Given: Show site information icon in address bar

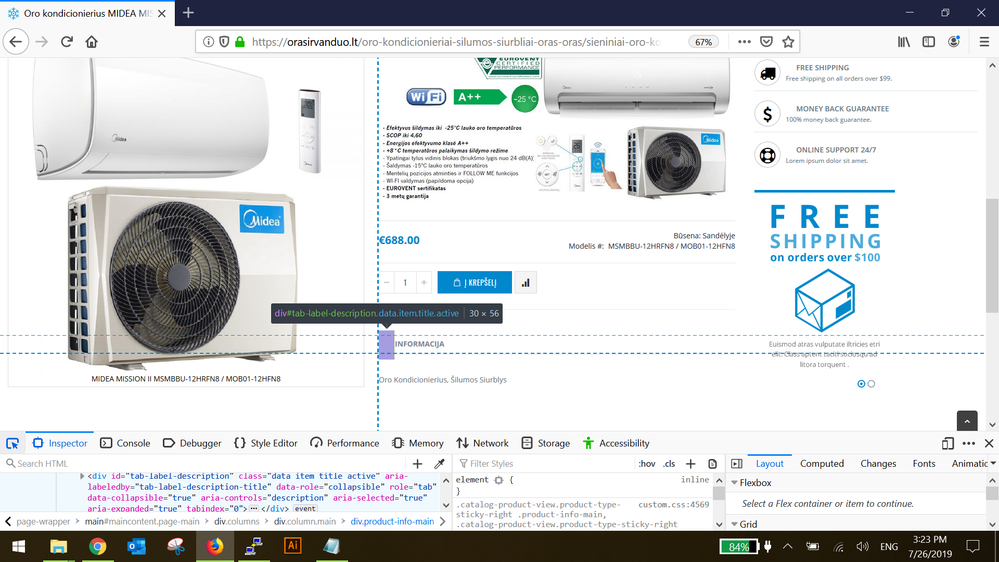Looking at the screenshot, I should click(208, 42).
